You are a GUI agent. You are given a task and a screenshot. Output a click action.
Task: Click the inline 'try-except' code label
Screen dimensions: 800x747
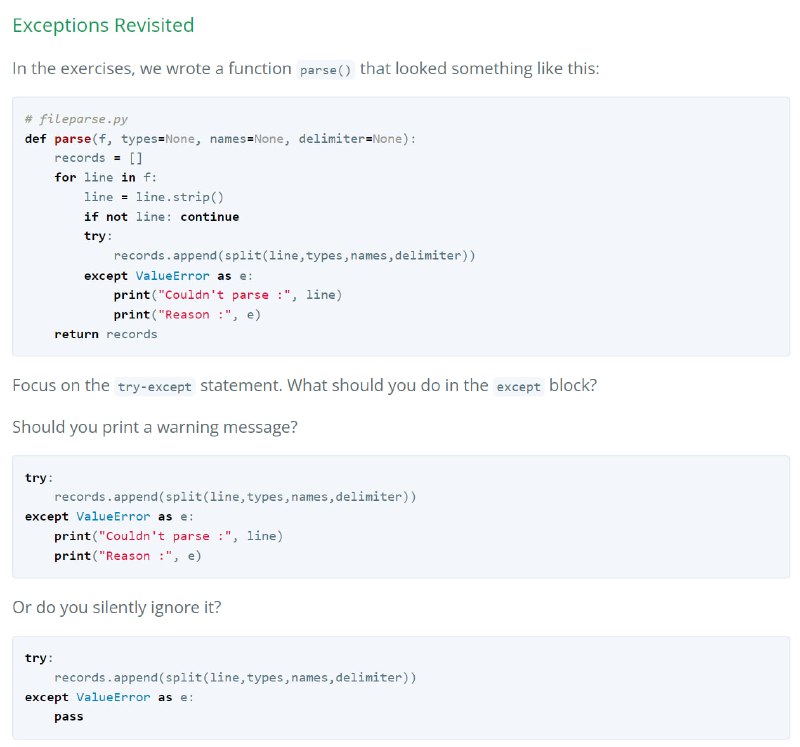pos(155,387)
